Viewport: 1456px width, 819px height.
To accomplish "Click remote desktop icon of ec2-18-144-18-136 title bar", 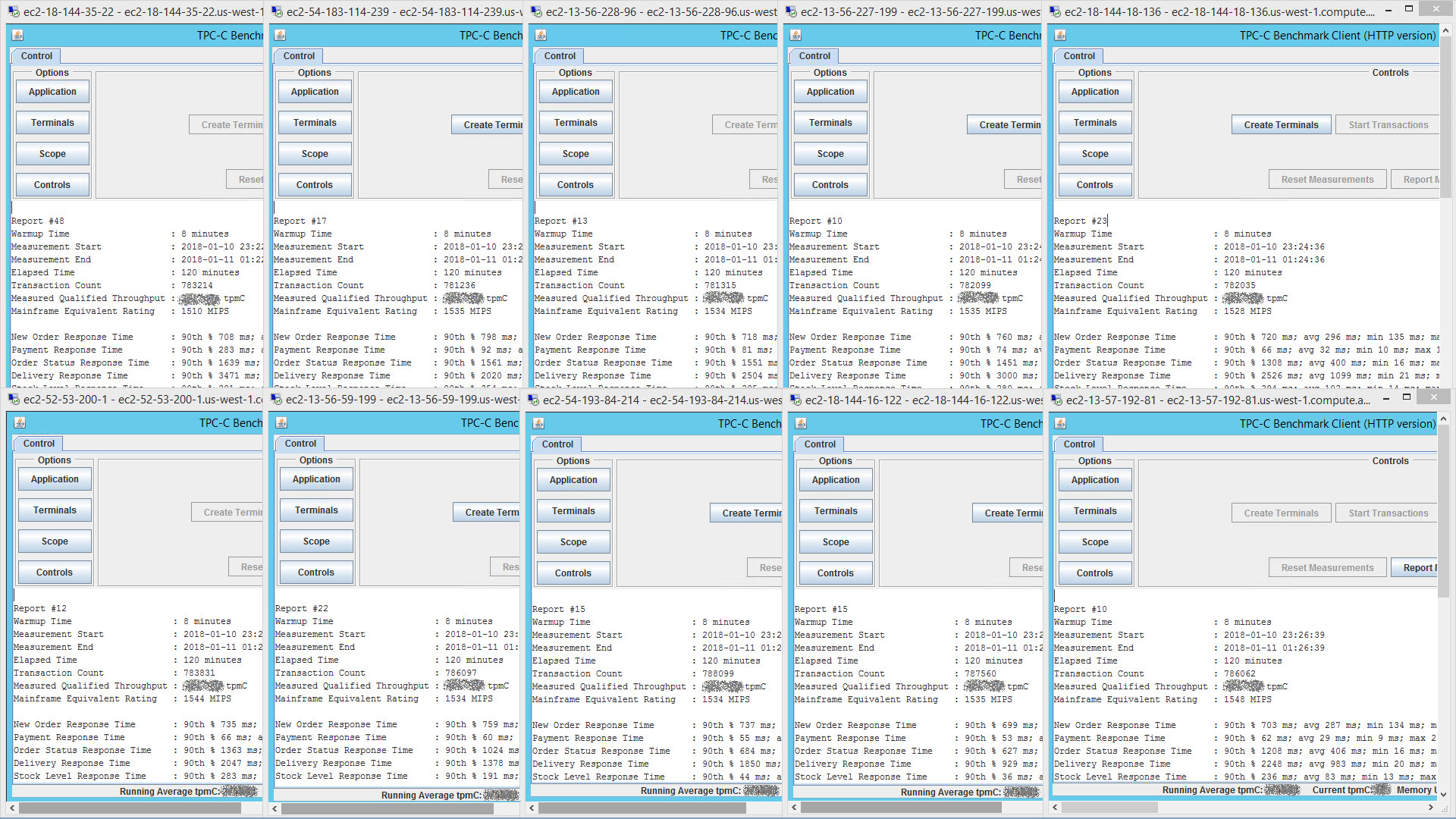I will pyautogui.click(x=1055, y=12).
